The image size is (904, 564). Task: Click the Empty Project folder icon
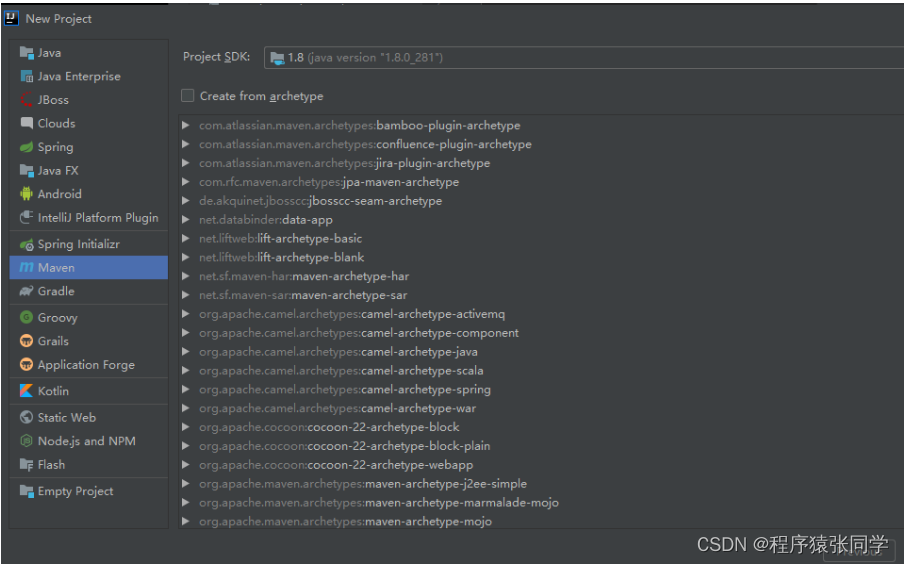(x=27, y=491)
